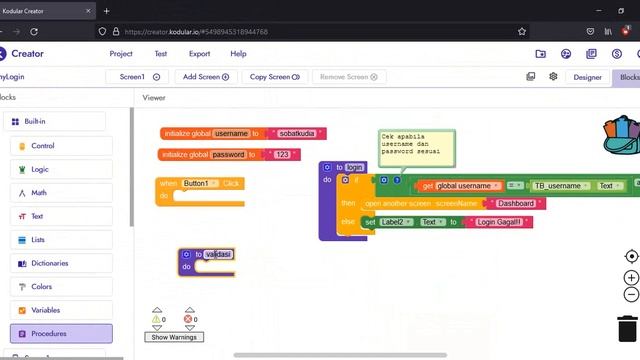Toggle the comment icon on and block

pyautogui.click(x=397, y=180)
